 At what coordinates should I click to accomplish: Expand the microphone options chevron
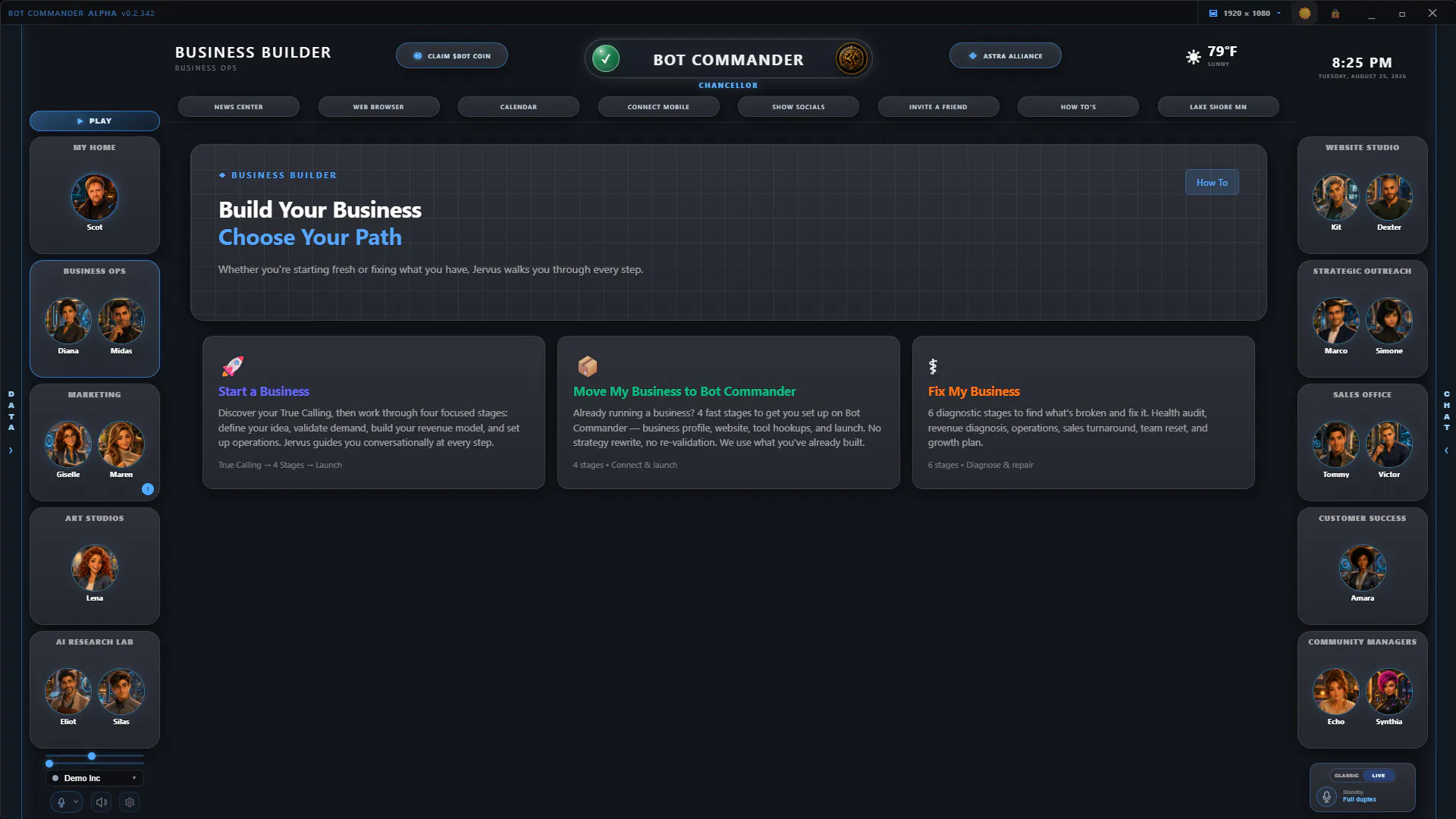[x=76, y=802]
